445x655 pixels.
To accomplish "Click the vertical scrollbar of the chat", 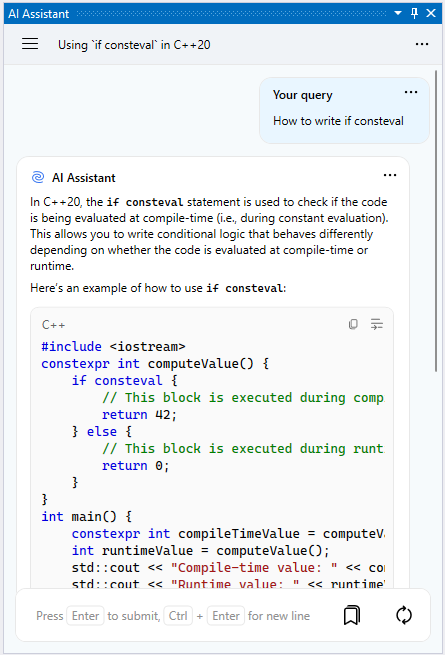I will tap(436, 221).
